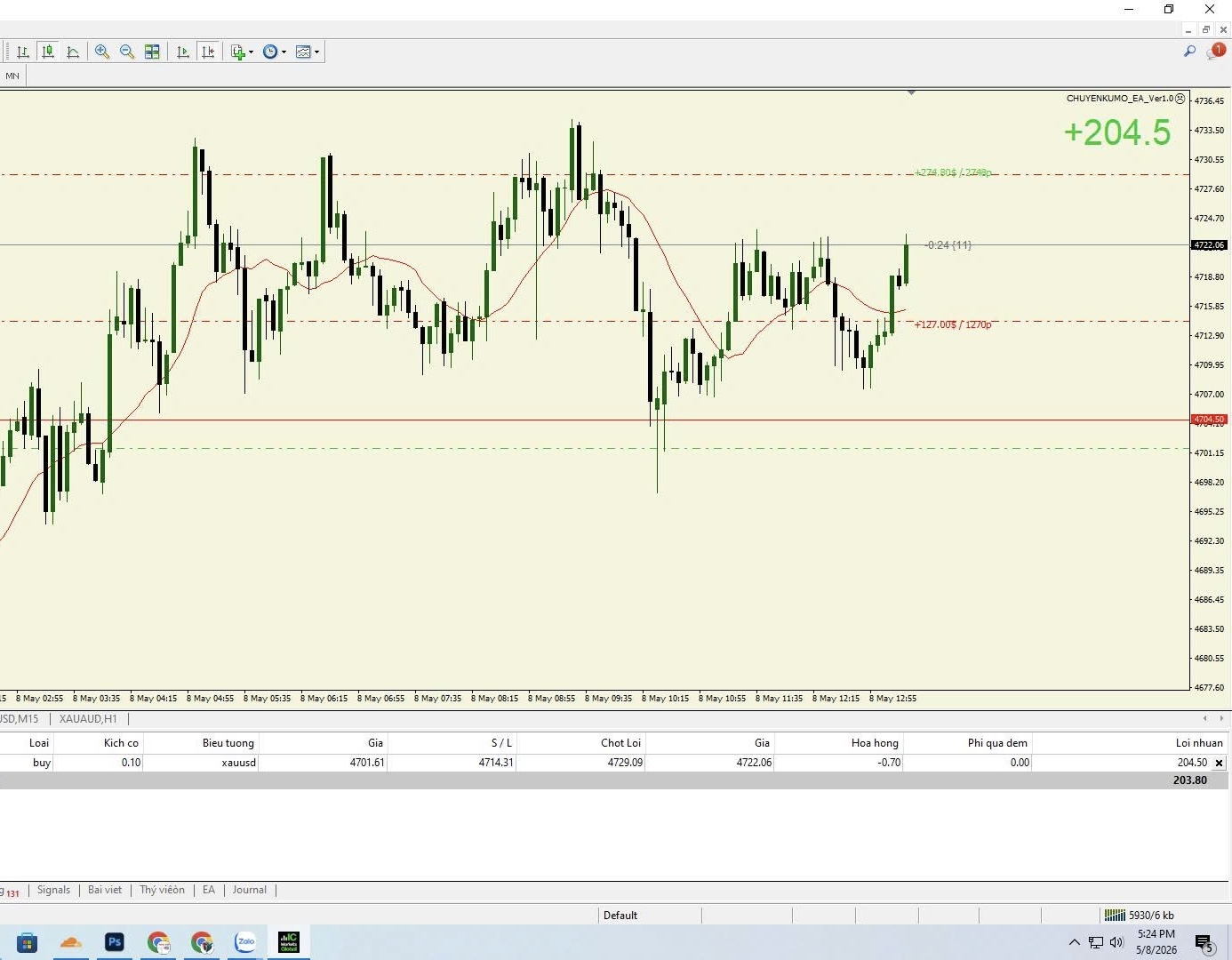
Task: Switch chart to bar chart style
Action: point(23,52)
